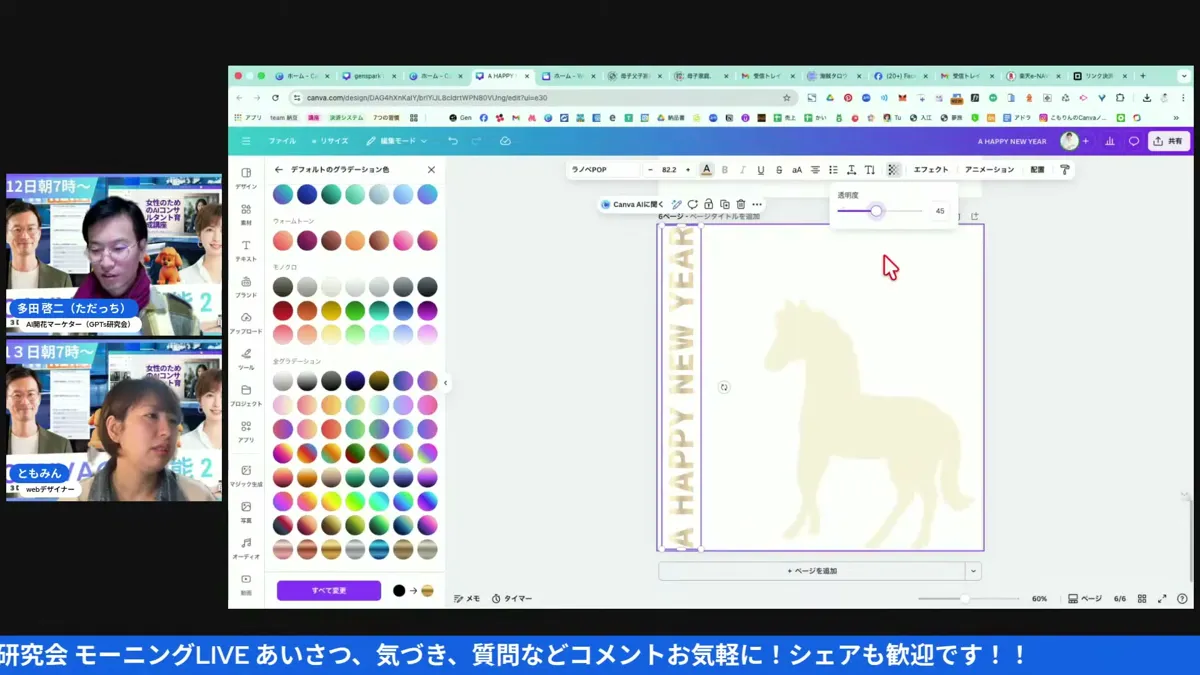
Task: Open the Text (テキスト) sidebar panel
Action: 246,250
